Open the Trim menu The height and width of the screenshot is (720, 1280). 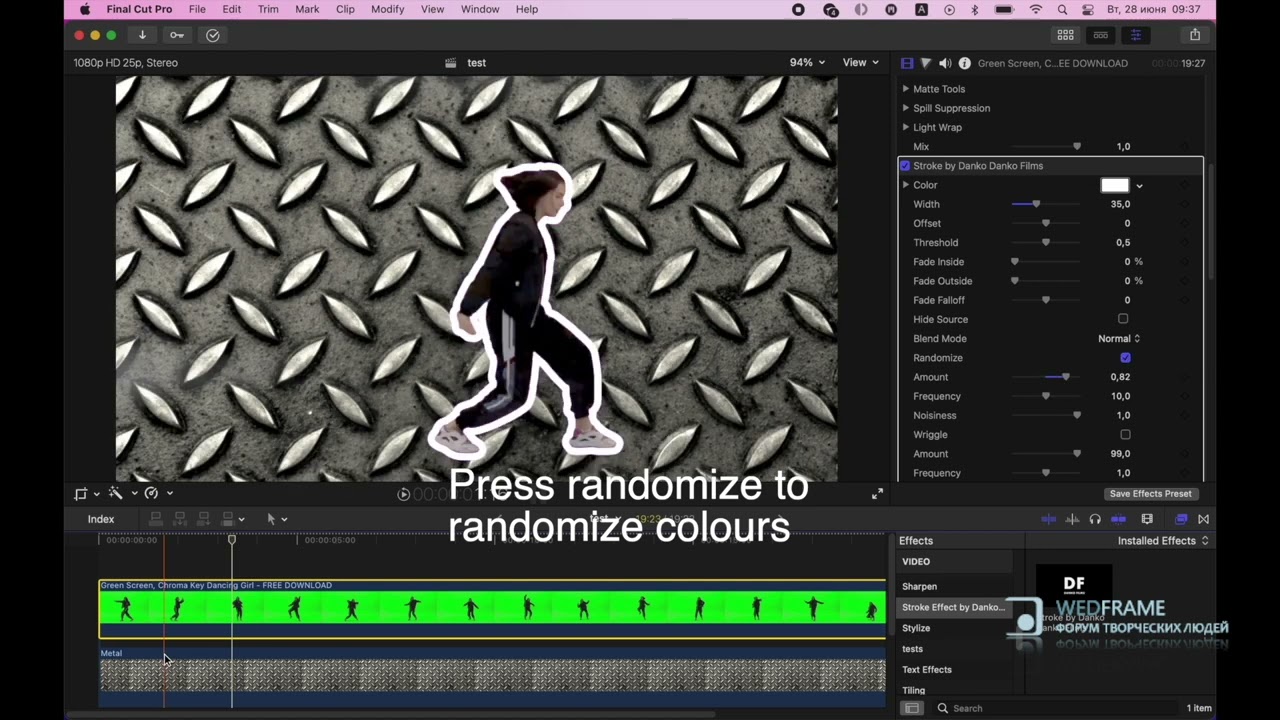[x=268, y=9]
